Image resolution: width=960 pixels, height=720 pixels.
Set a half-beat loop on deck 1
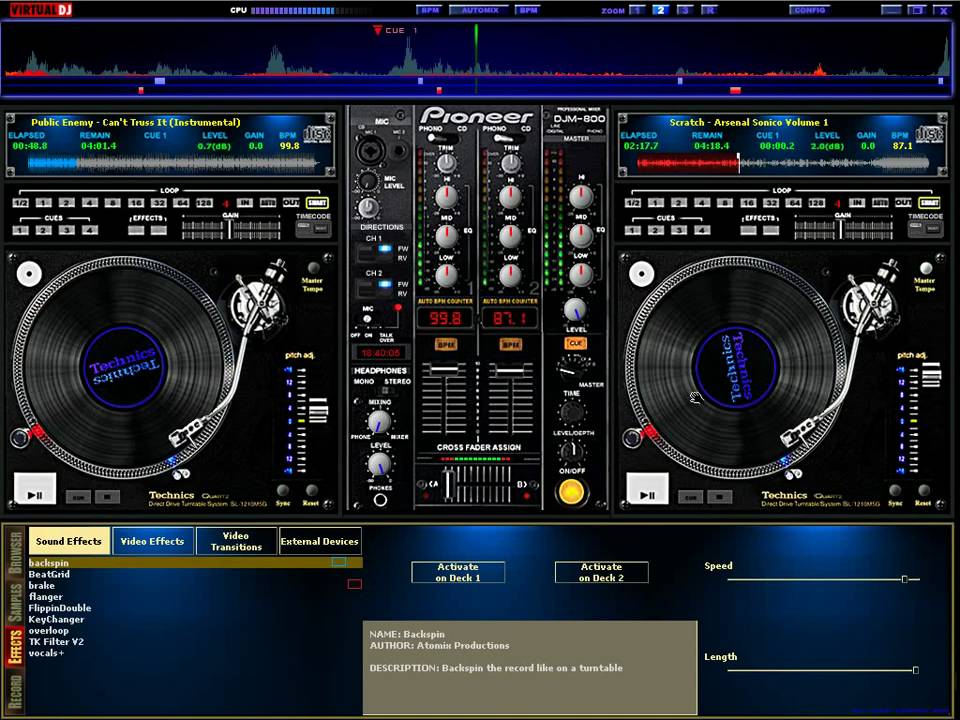point(20,203)
